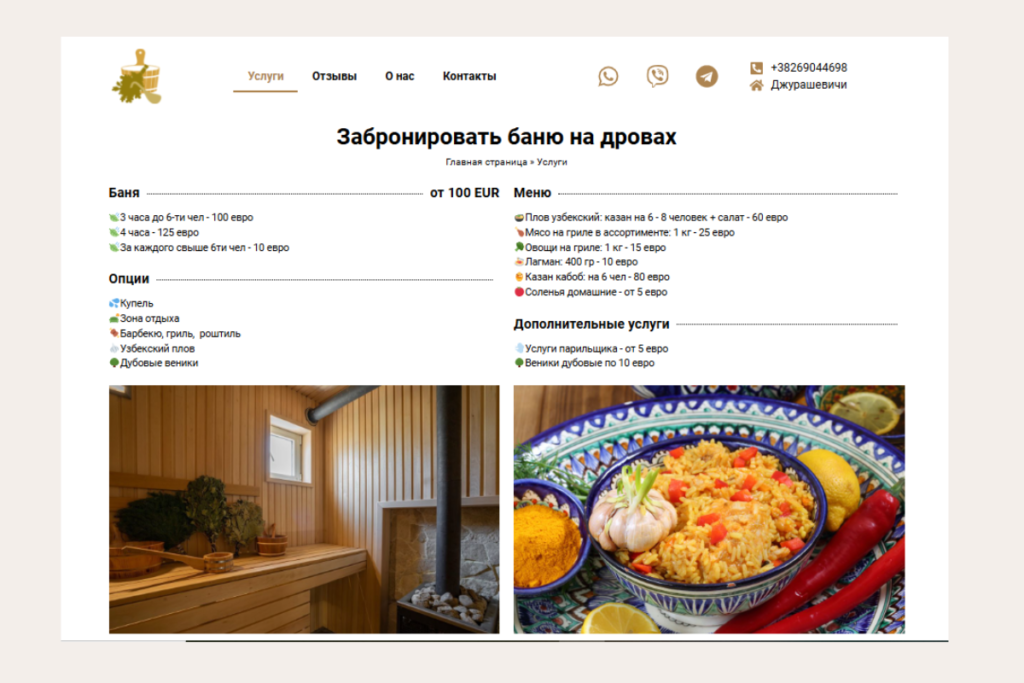Click the Баня section heading

point(124,193)
